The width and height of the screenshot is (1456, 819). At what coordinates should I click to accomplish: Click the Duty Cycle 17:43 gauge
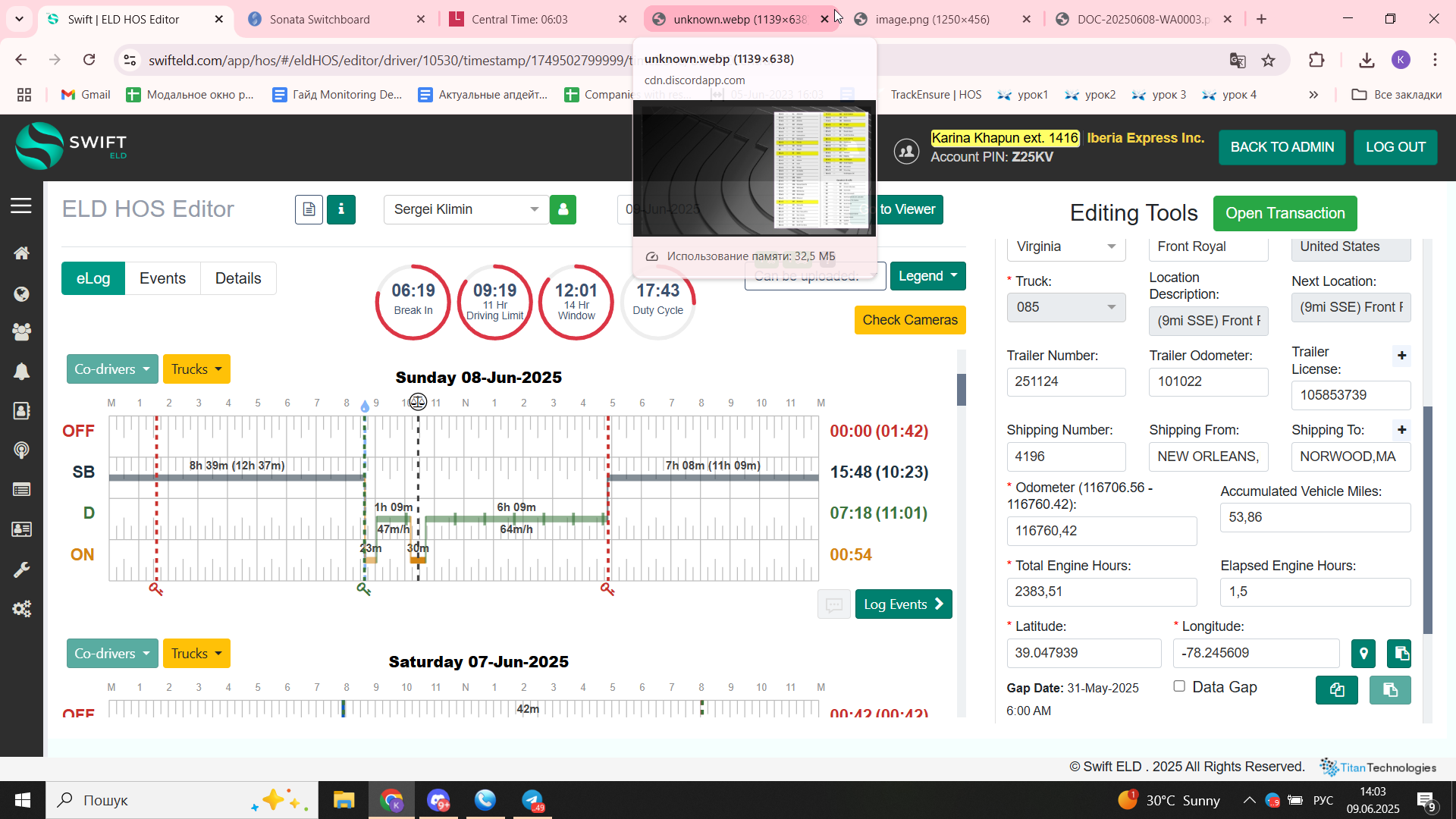tap(658, 301)
